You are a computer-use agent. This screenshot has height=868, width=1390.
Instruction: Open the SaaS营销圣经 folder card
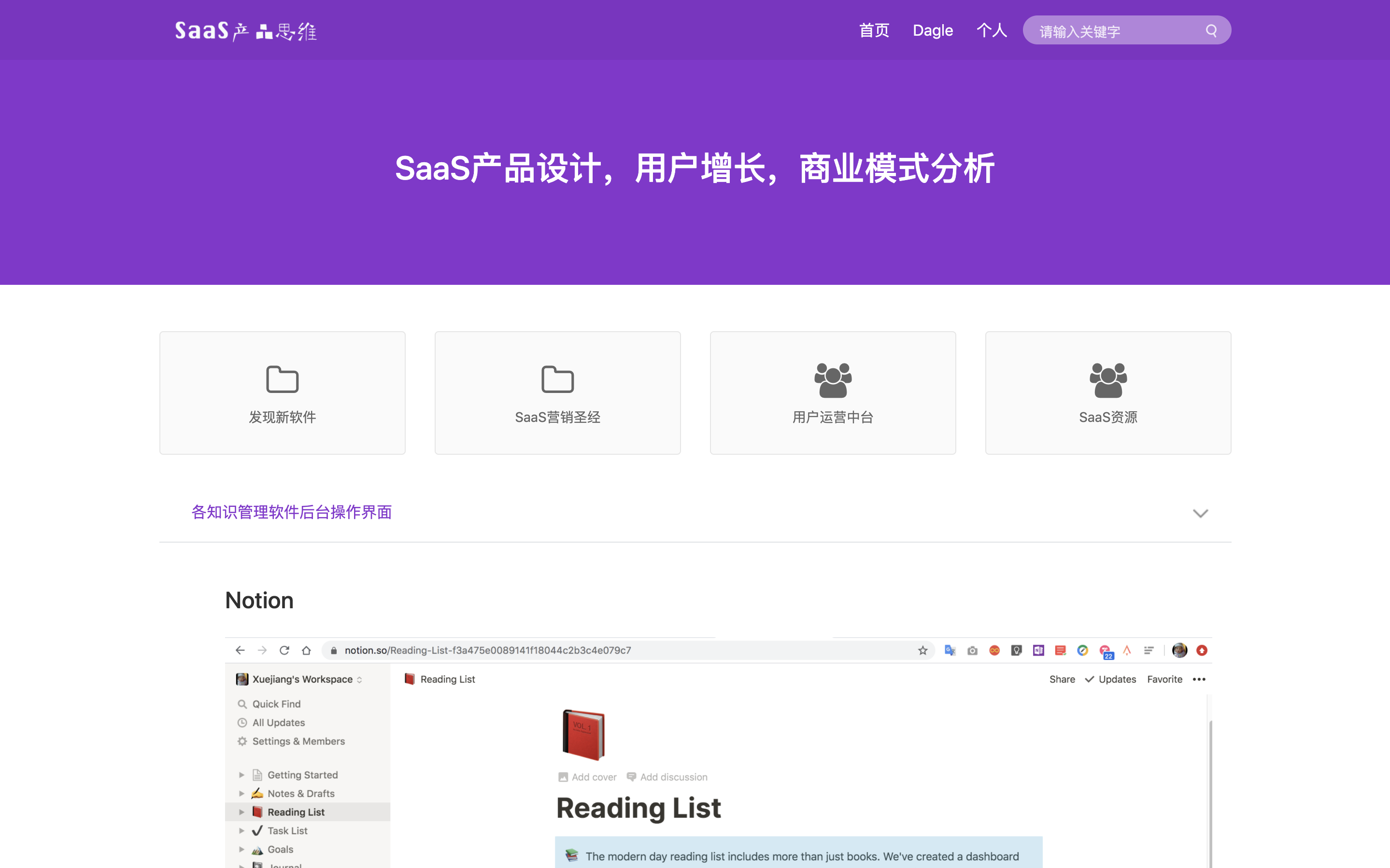557,392
